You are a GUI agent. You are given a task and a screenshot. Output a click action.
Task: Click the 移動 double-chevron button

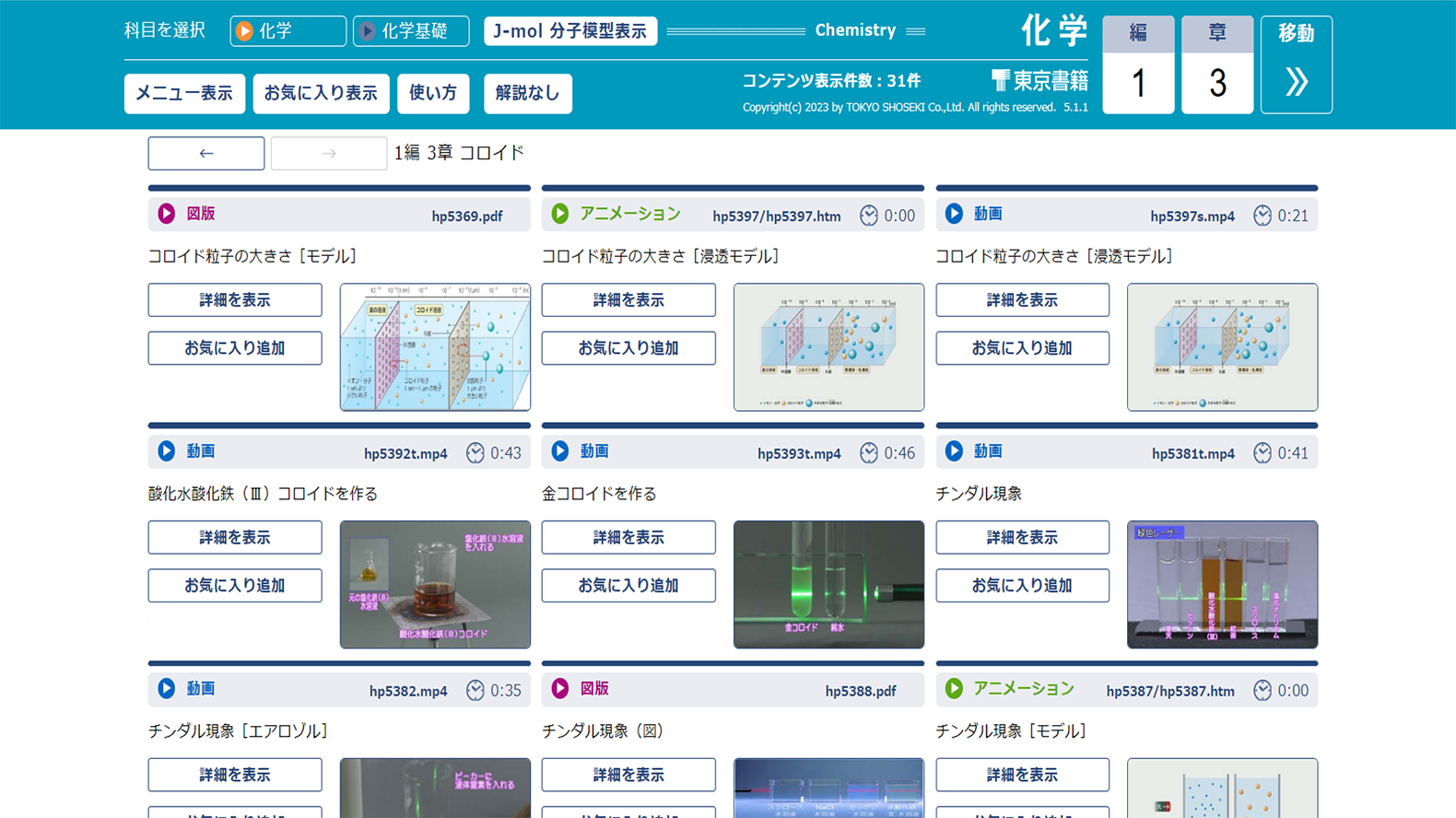(1296, 65)
